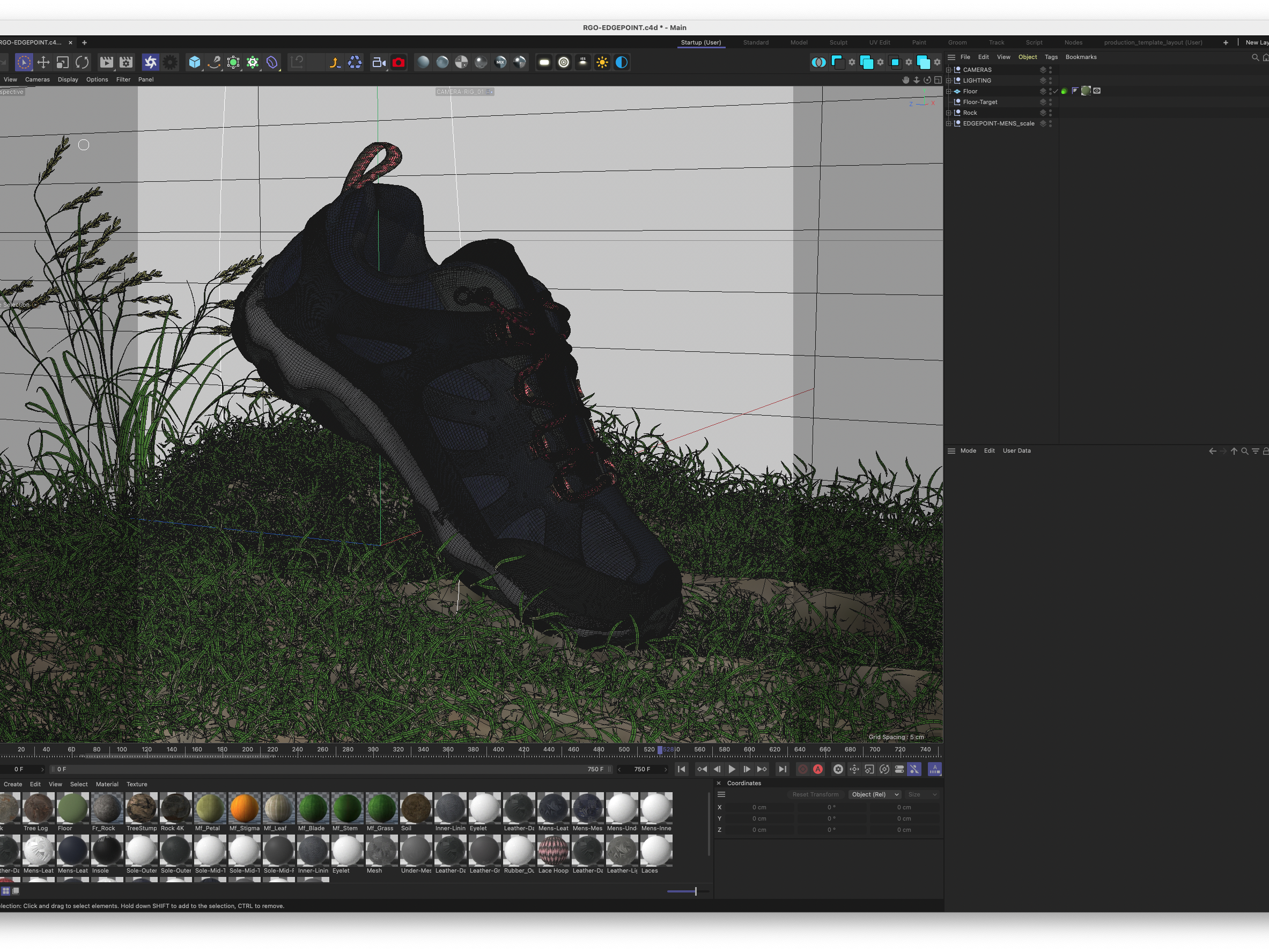
Task: Expand the LIGHTING group in Object Manager
Action: point(948,81)
